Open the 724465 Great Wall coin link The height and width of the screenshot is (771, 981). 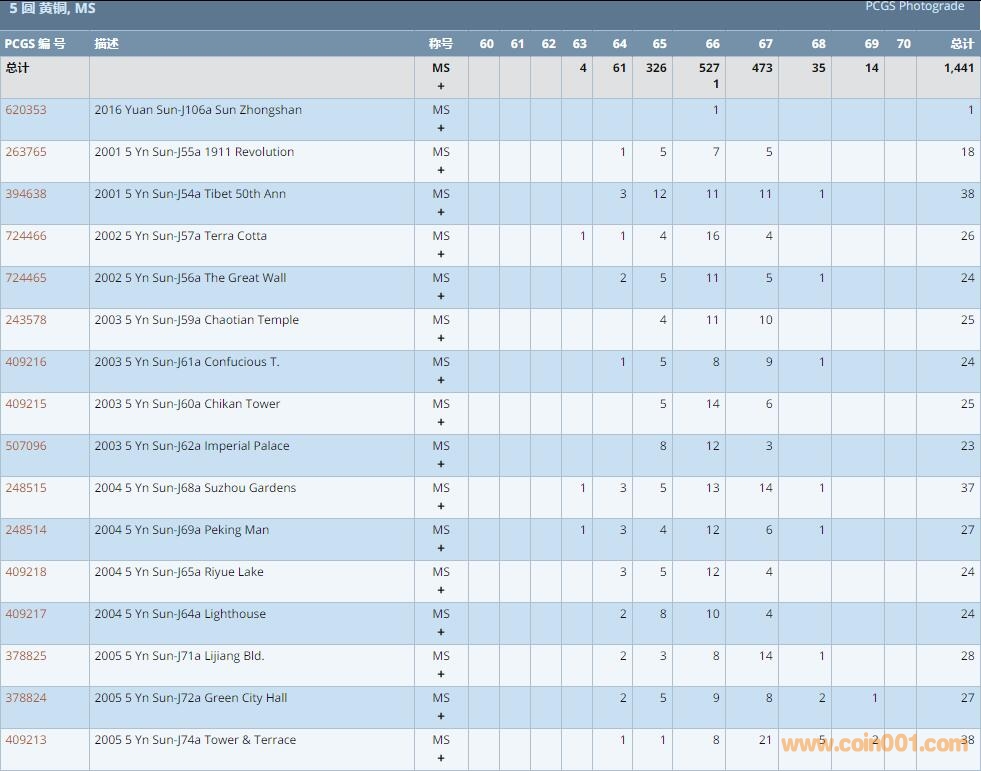point(26,278)
